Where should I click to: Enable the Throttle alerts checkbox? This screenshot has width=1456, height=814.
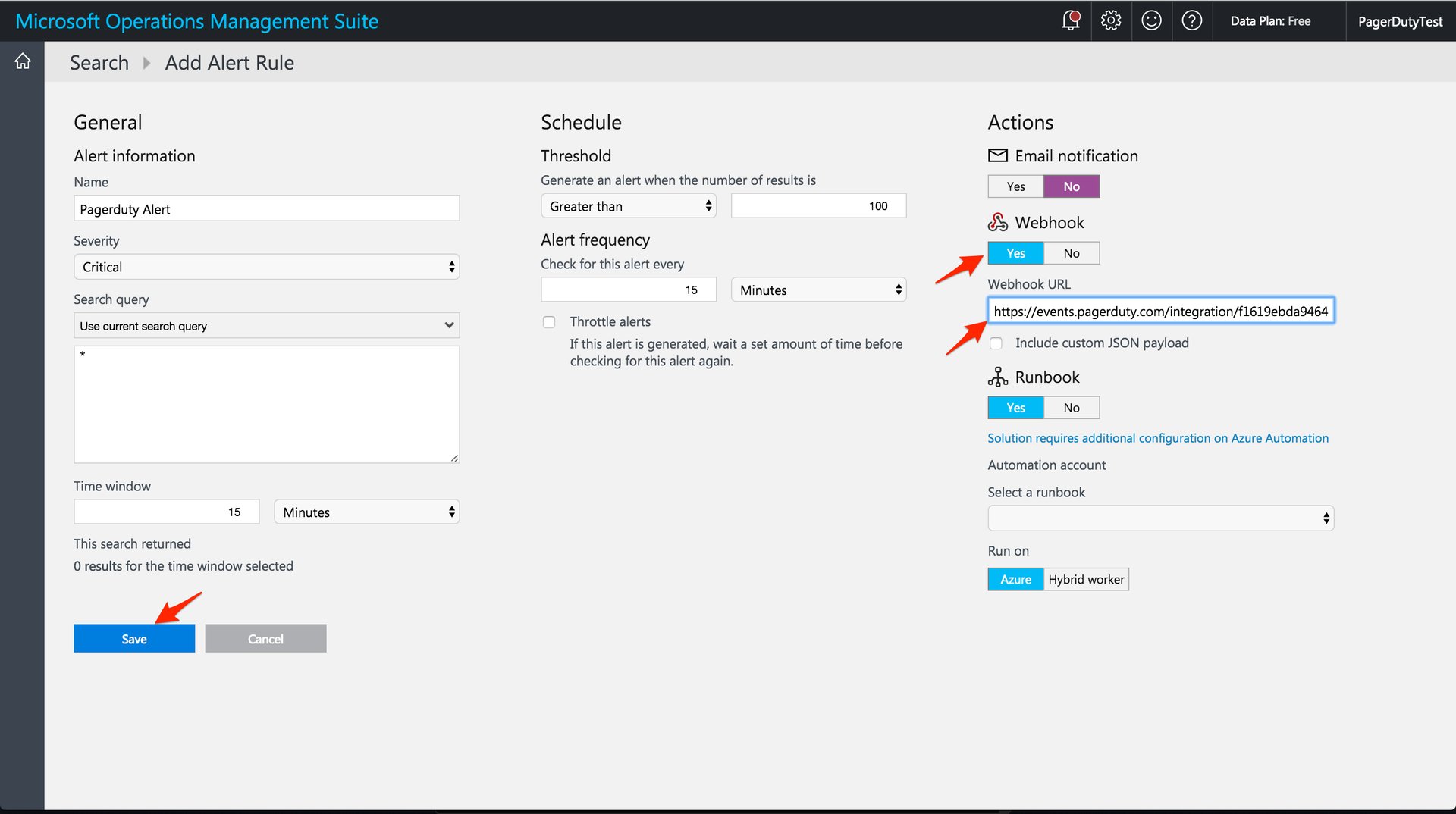tap(549, 321)
